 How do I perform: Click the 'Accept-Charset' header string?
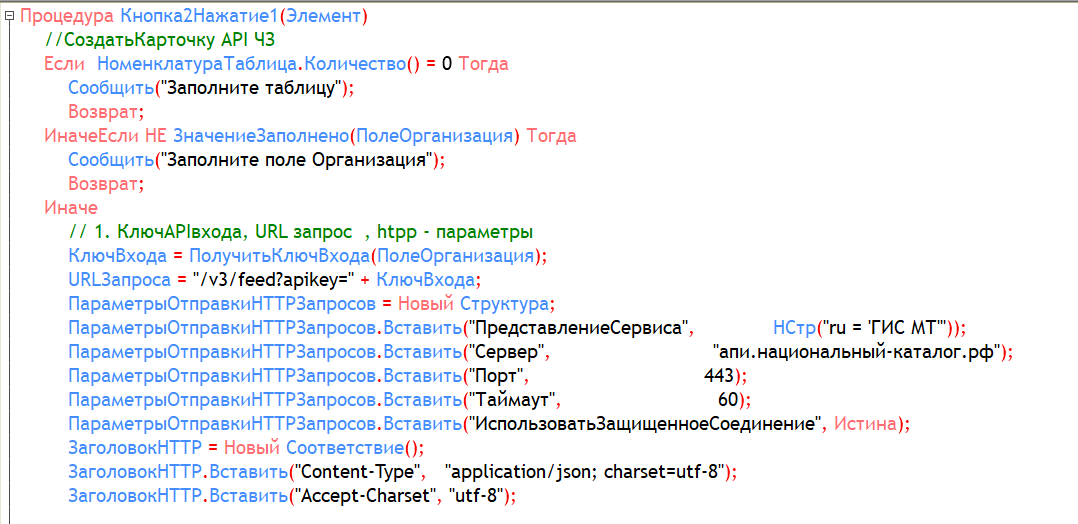click(x=366, y=495)
